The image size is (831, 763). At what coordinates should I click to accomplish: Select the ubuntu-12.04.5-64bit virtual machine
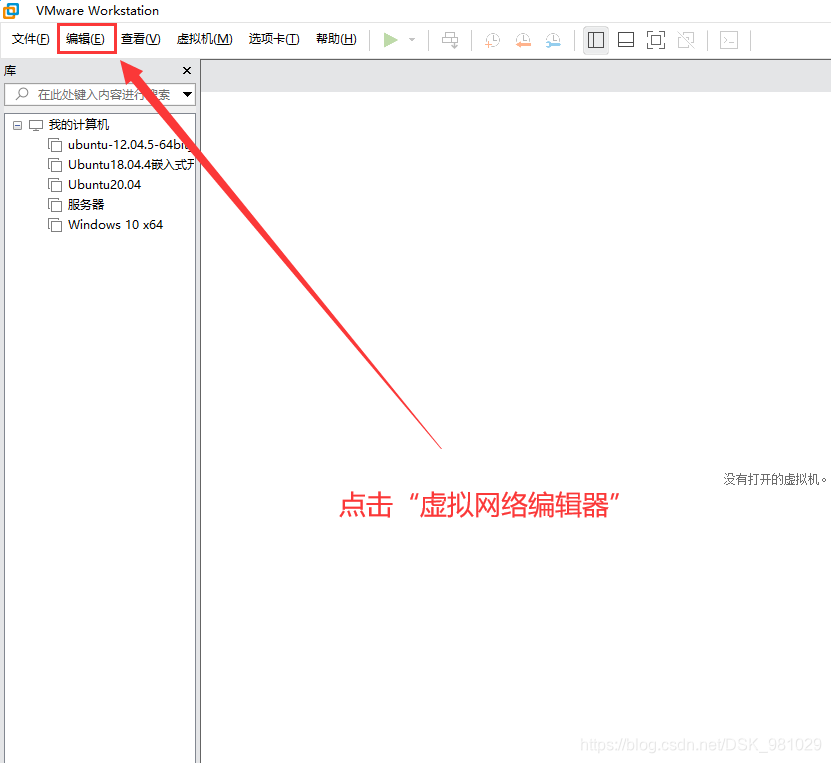129,145
